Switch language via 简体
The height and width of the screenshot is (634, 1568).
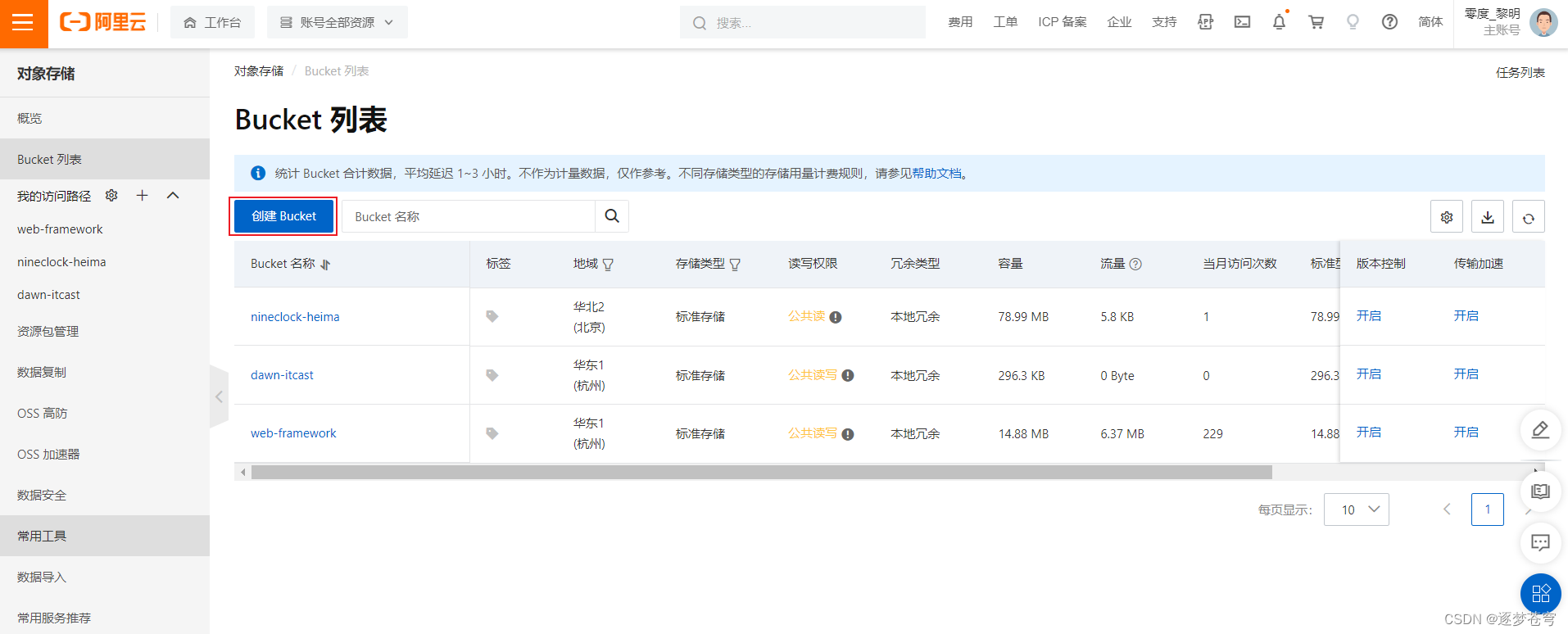pos(1430,22)
